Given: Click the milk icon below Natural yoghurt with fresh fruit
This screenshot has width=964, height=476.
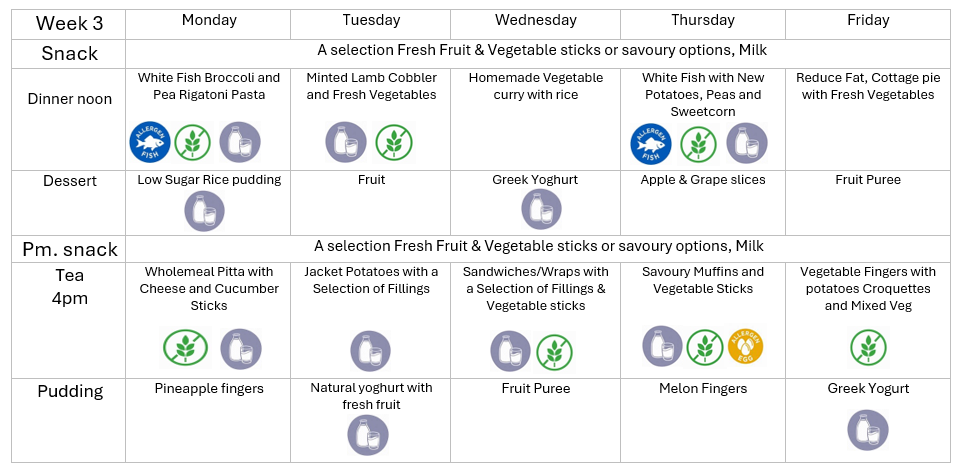Looking at the screenshot, I should (367, 435).
